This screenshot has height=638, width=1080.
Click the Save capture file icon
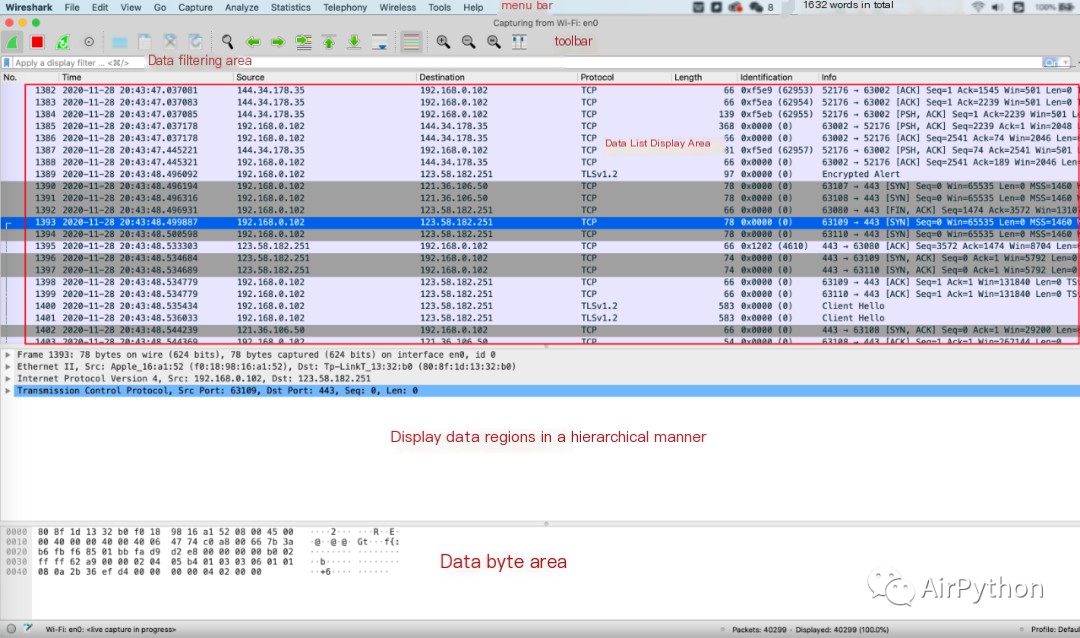pyautogui.click(x=145, y=42)
